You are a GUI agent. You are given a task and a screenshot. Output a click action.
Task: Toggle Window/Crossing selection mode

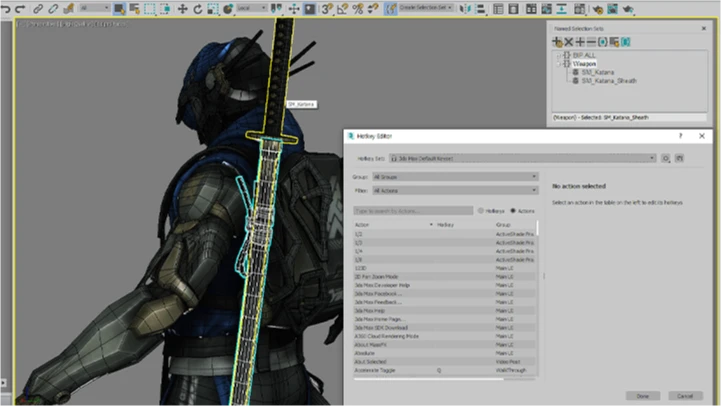tap(165, 8)
